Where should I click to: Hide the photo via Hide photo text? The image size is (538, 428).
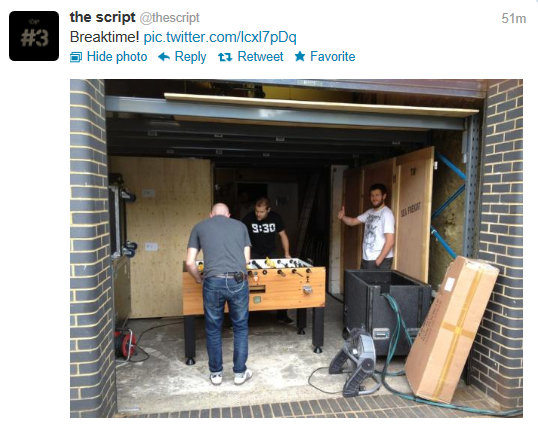coord(117,57)
